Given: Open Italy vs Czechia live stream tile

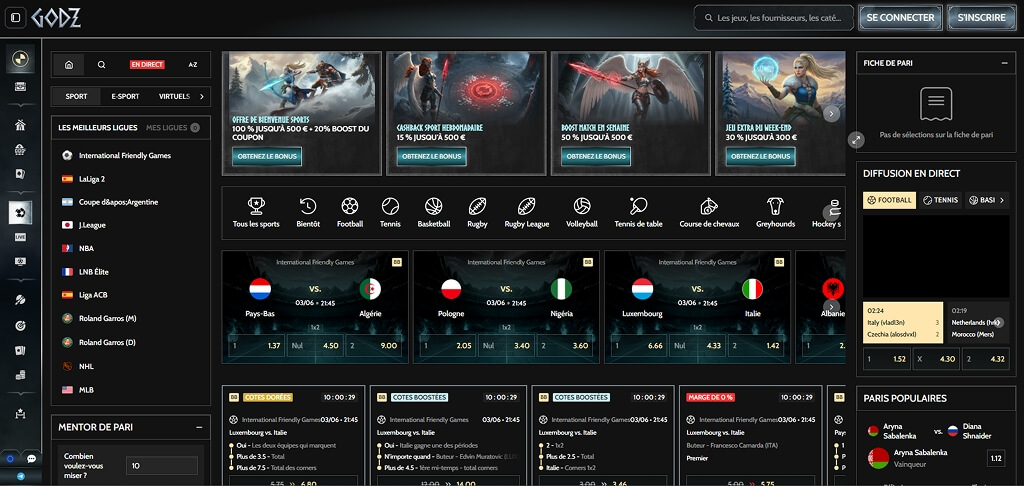Looking at the screenshot, I should click(903, 322).
